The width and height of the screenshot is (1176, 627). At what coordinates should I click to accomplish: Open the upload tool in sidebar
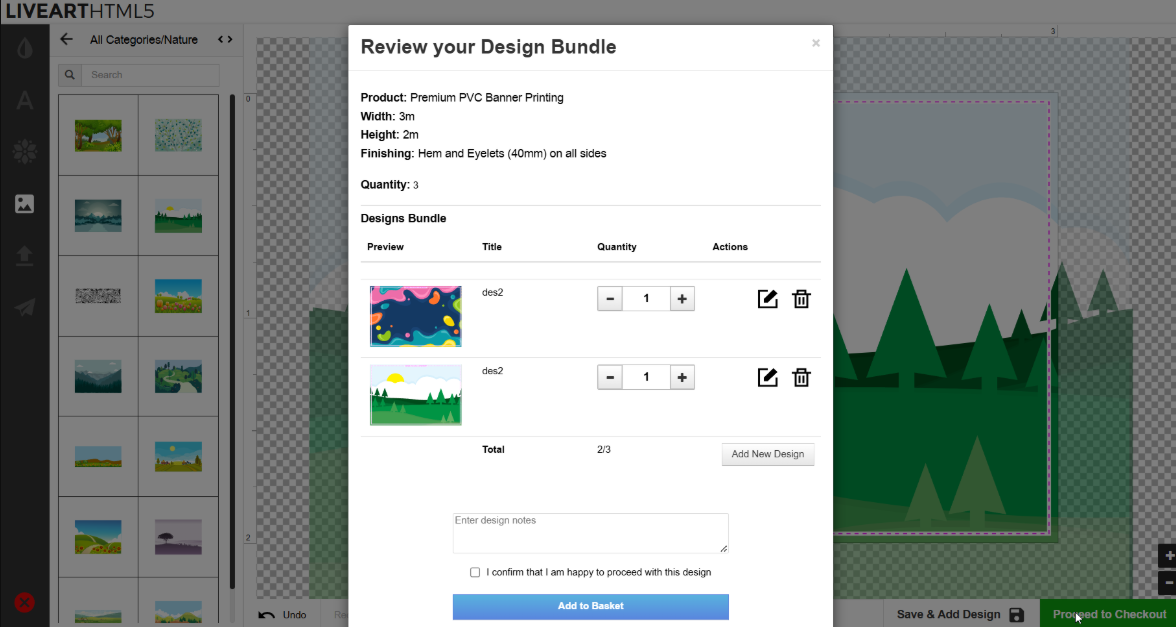tap(25, 256)
